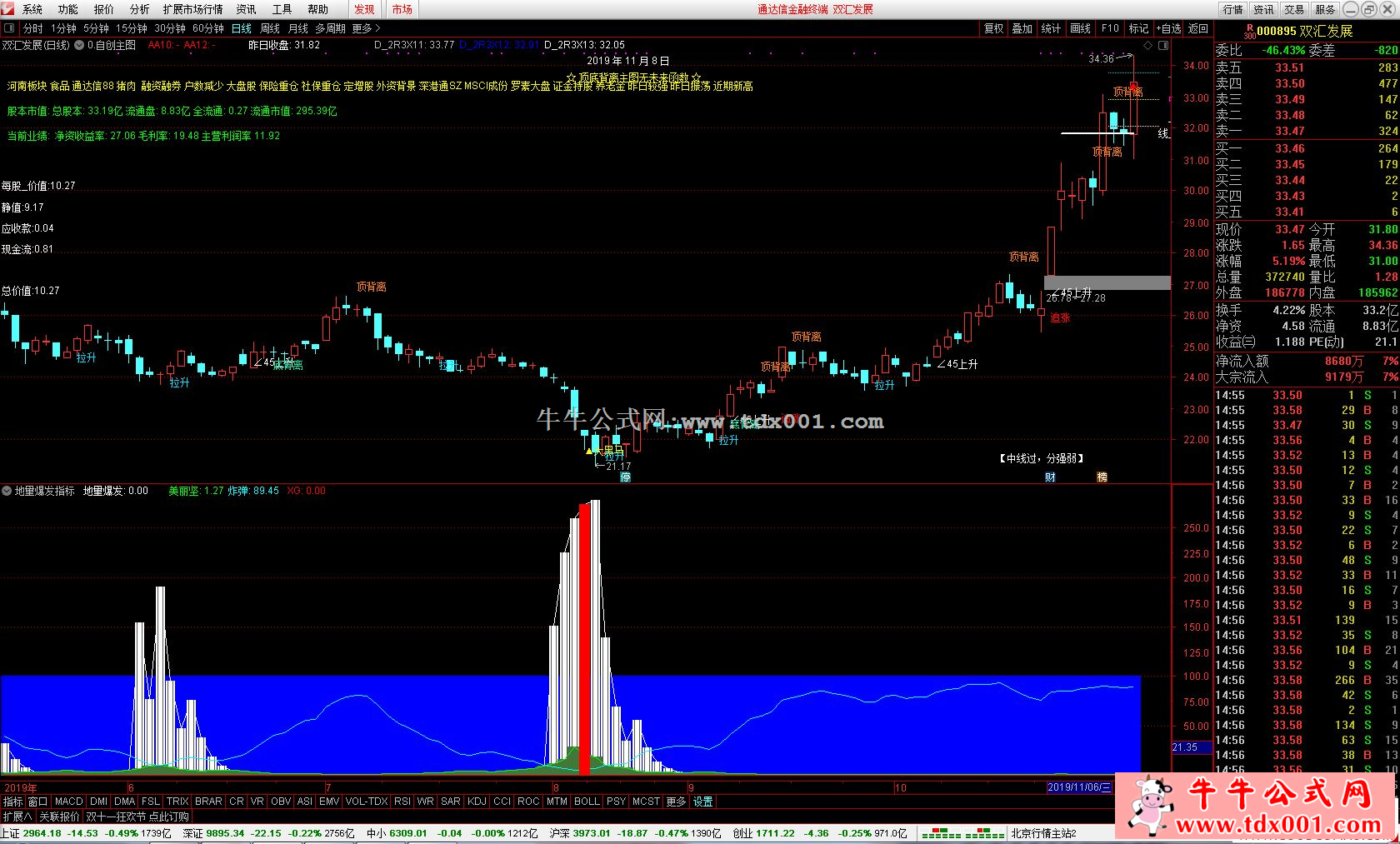This screenshot has width=1400, height=844.
Task: Add stock with +自选 button
Action: pos(1168,28)
